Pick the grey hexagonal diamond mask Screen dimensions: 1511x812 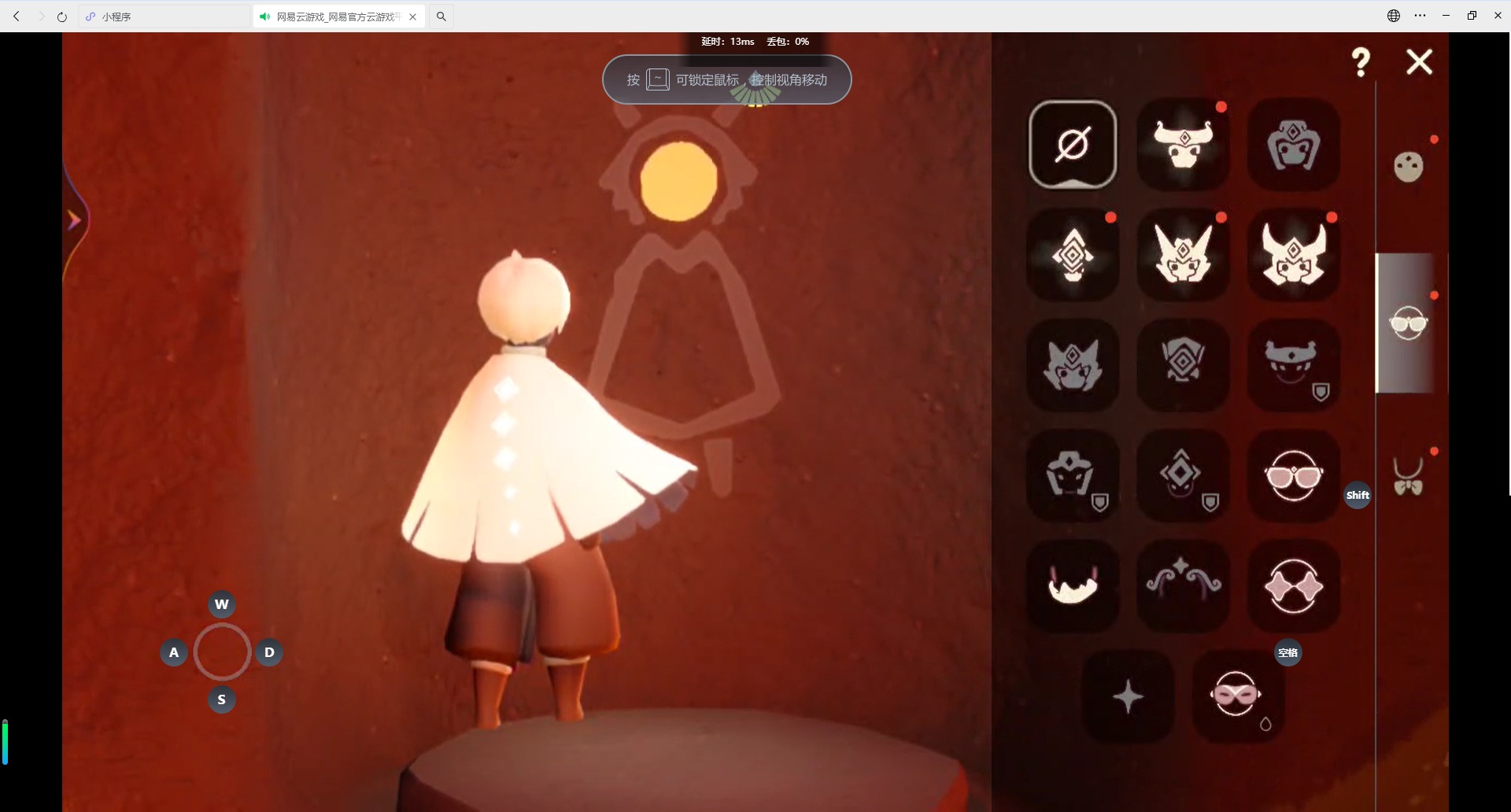coord(1183,365)
